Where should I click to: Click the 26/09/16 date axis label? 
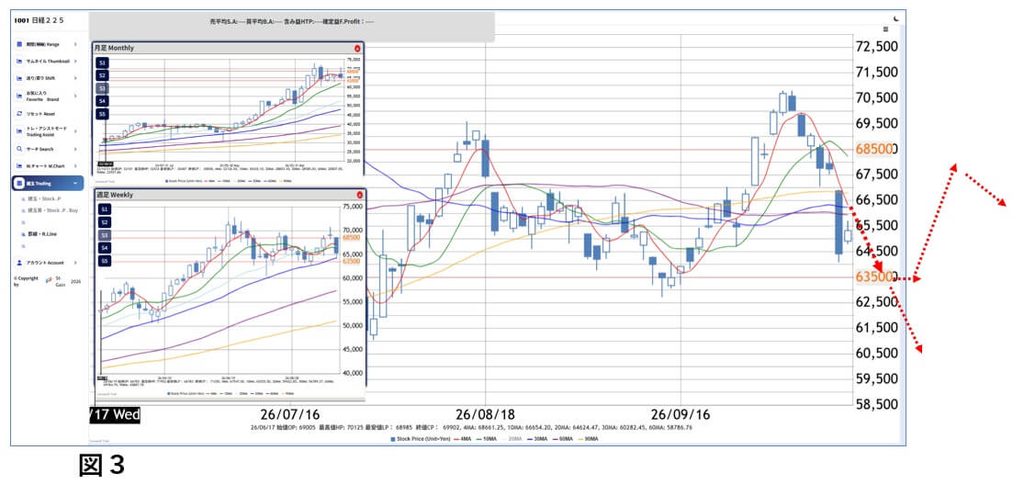click(680, 415)
